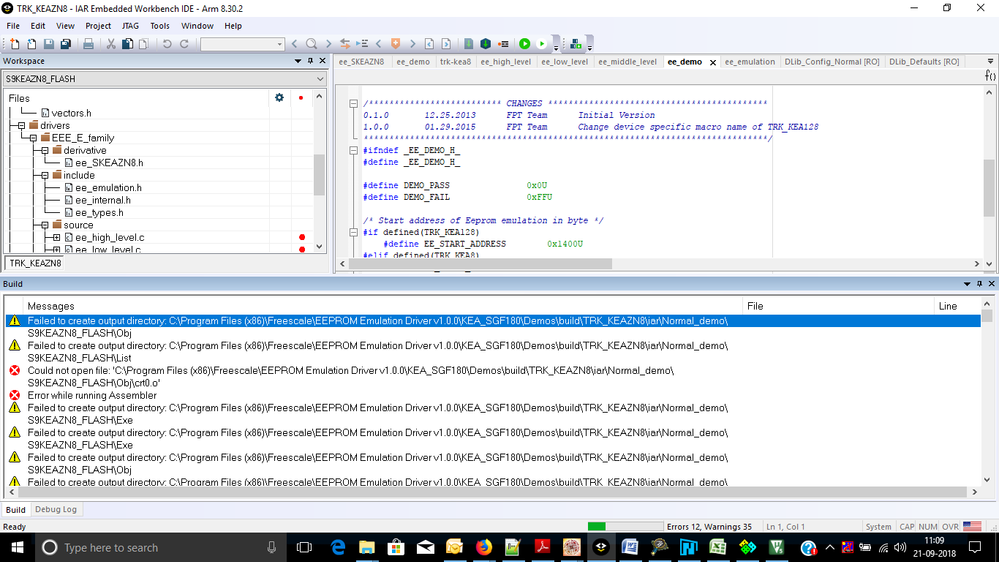Open the File menu
Image resolution: width=999 pixels, height=562 pixels.
tap(13, 25)
